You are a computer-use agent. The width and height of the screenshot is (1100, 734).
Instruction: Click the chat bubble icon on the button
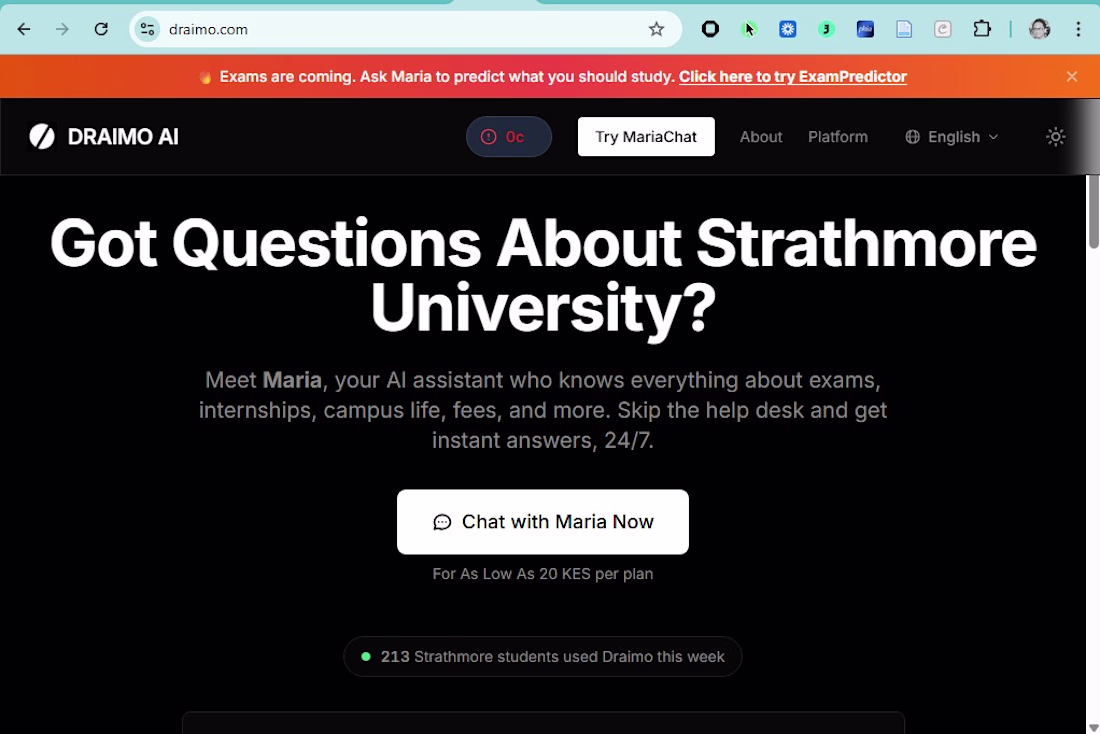coord(442,522)
